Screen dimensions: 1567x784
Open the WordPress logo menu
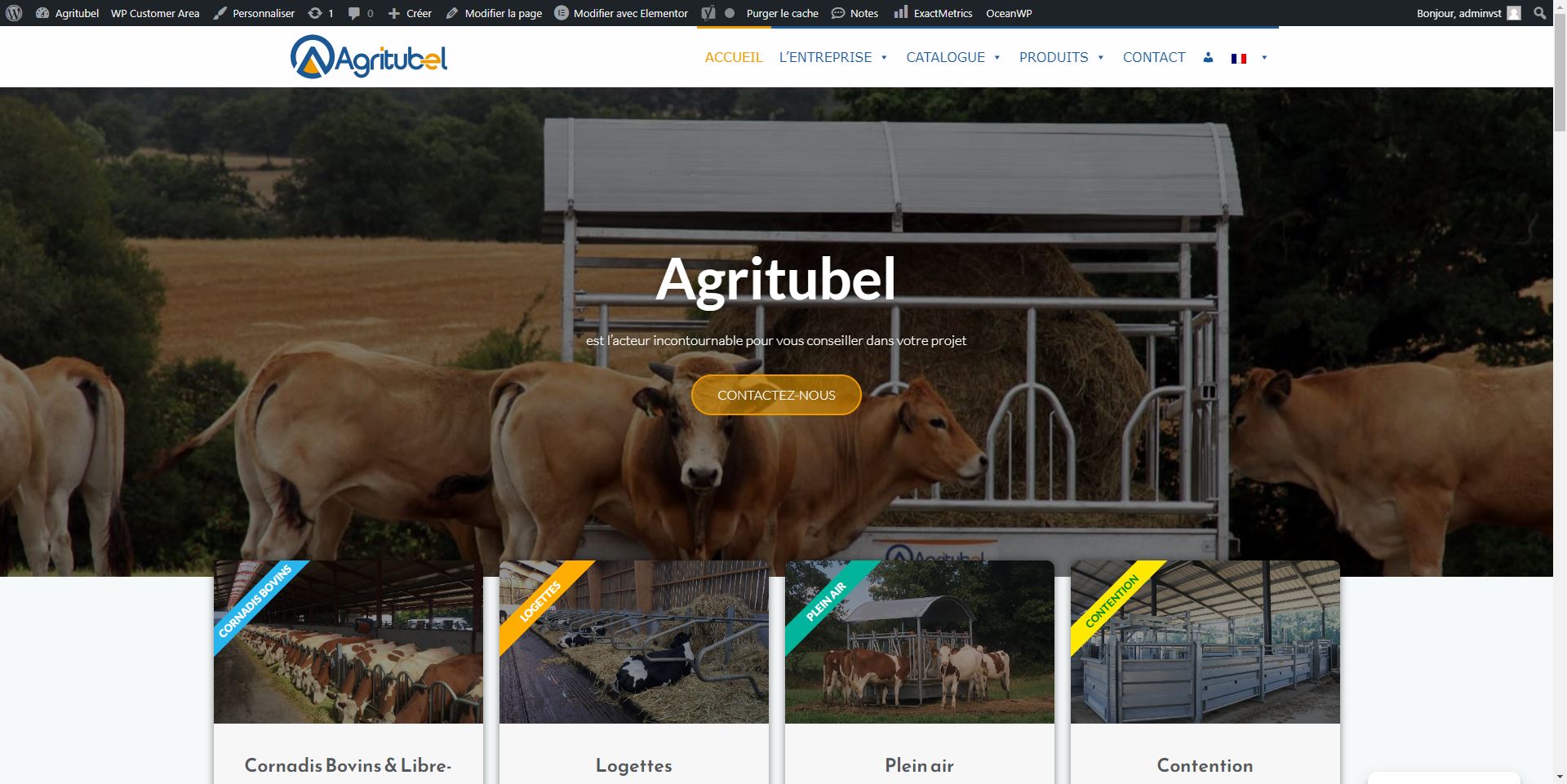[14, 13]
